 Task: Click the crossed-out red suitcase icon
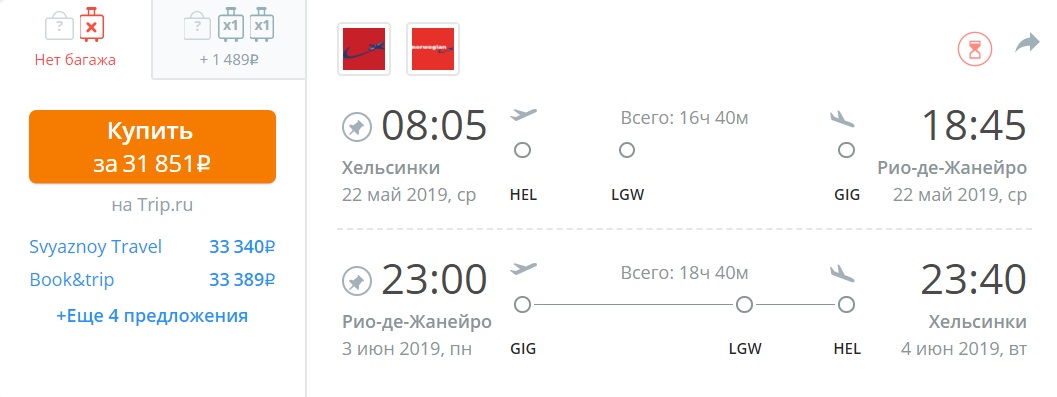tap(92, 26)
